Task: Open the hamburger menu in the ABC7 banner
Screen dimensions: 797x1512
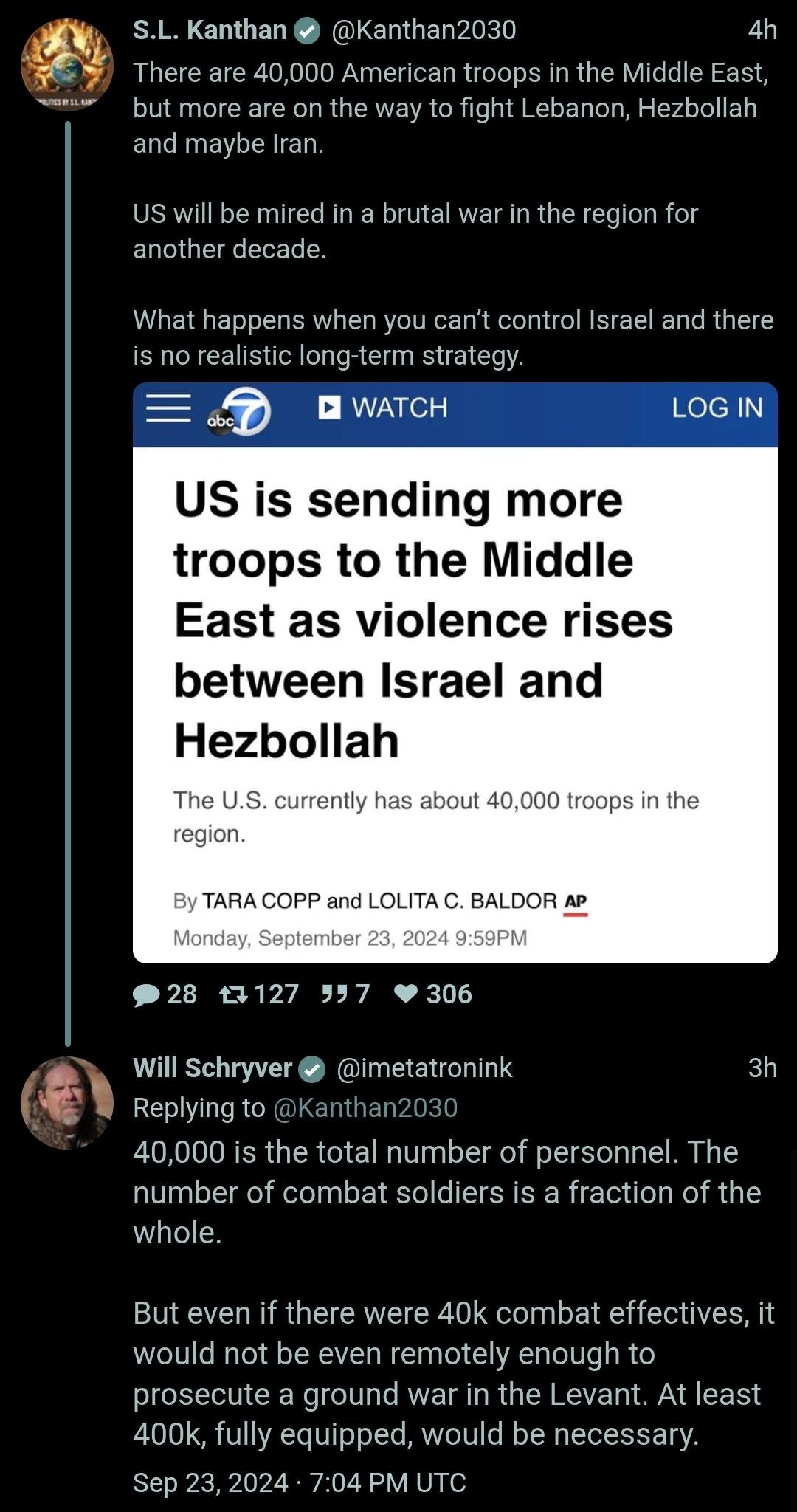Action: point(168,408)
